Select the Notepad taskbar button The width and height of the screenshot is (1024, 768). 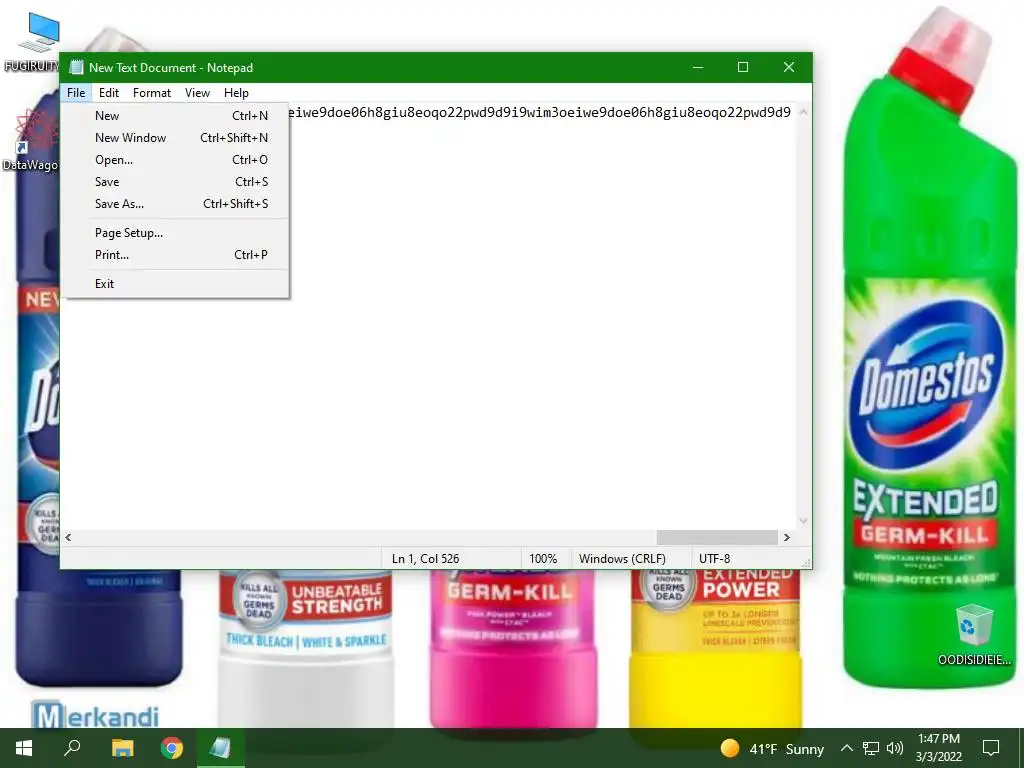click(220, 748)
